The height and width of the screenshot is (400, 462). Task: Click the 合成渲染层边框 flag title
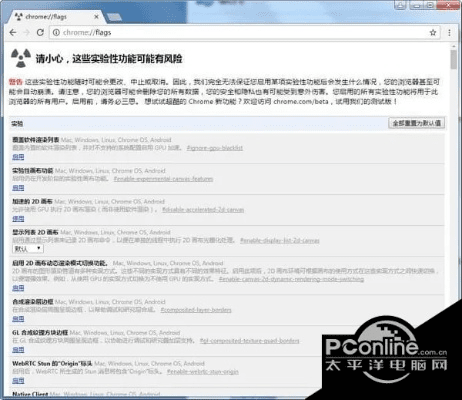[33, 302]
